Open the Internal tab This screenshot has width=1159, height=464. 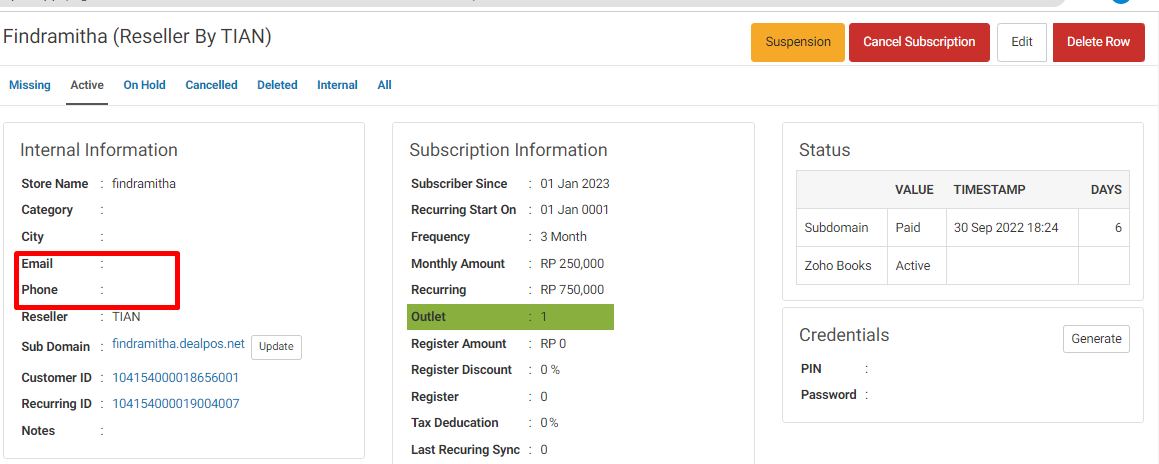tap(337, 85)
